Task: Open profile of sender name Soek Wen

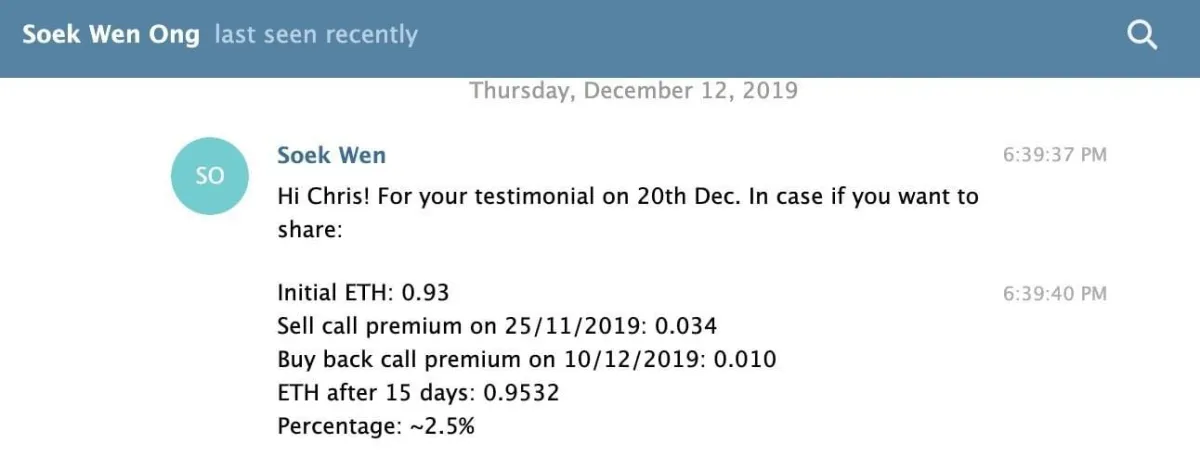Action: tap(331, 156)
